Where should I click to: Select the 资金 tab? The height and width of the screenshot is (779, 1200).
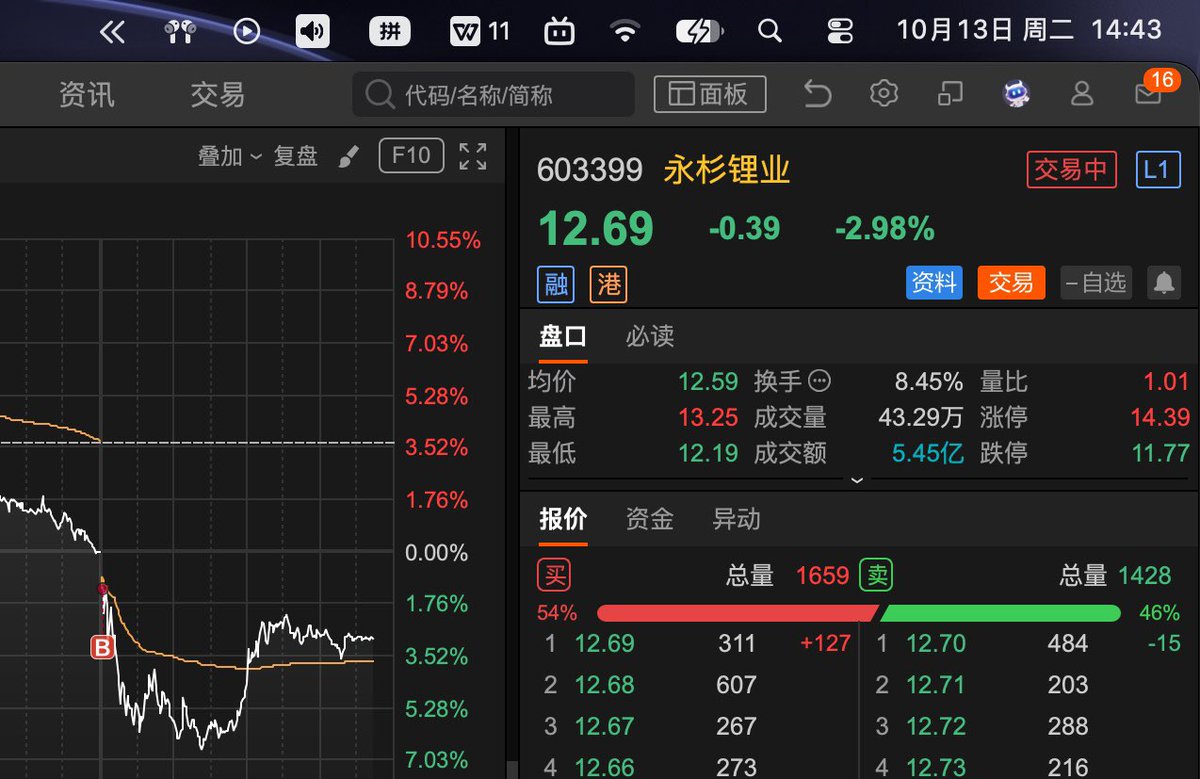click(650, 519)
